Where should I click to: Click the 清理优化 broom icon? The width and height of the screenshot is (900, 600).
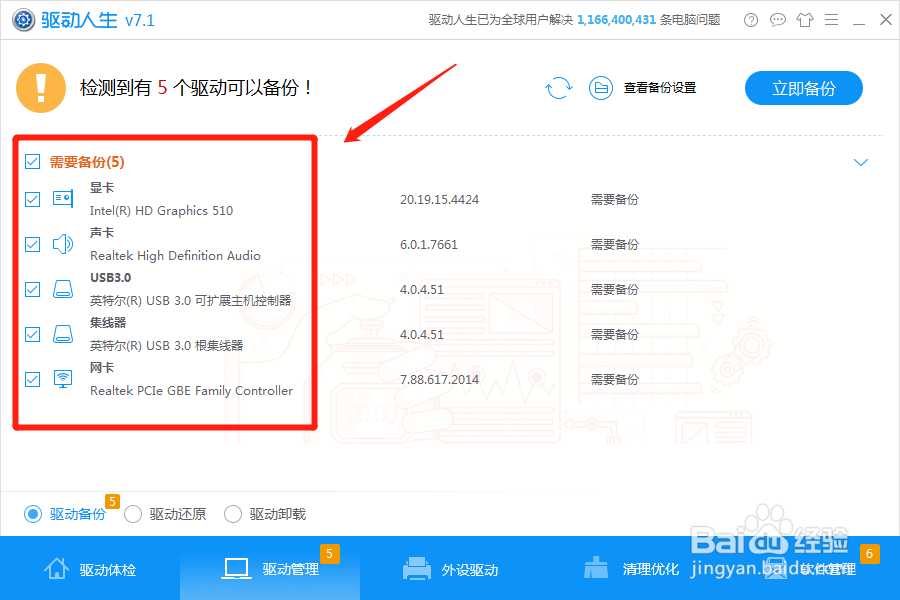coord(596,568)
